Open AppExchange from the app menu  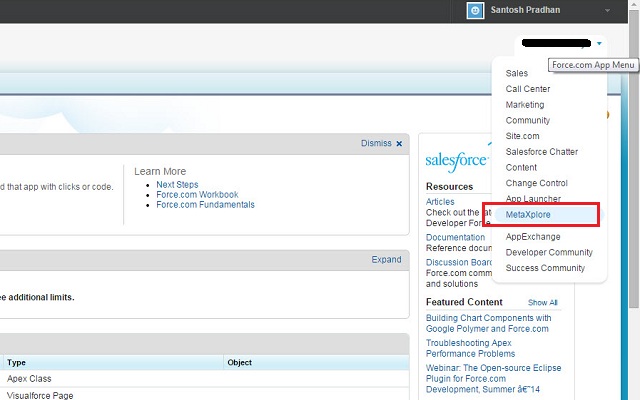point(533,237)
